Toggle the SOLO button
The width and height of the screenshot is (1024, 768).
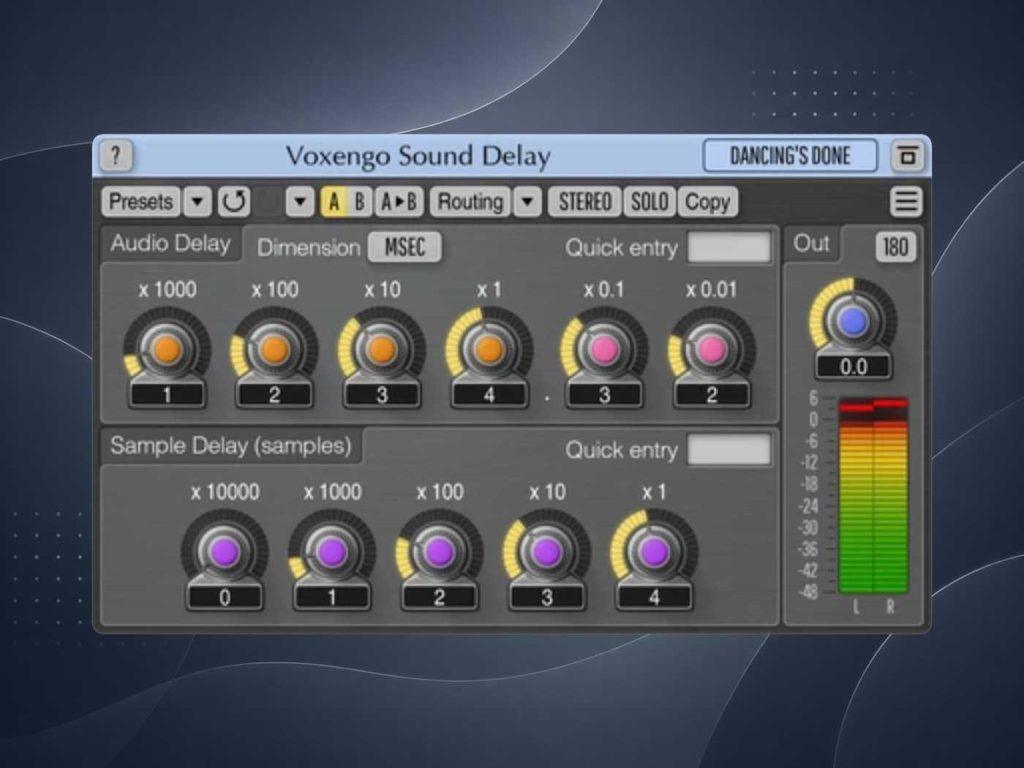tap(649, 202)
